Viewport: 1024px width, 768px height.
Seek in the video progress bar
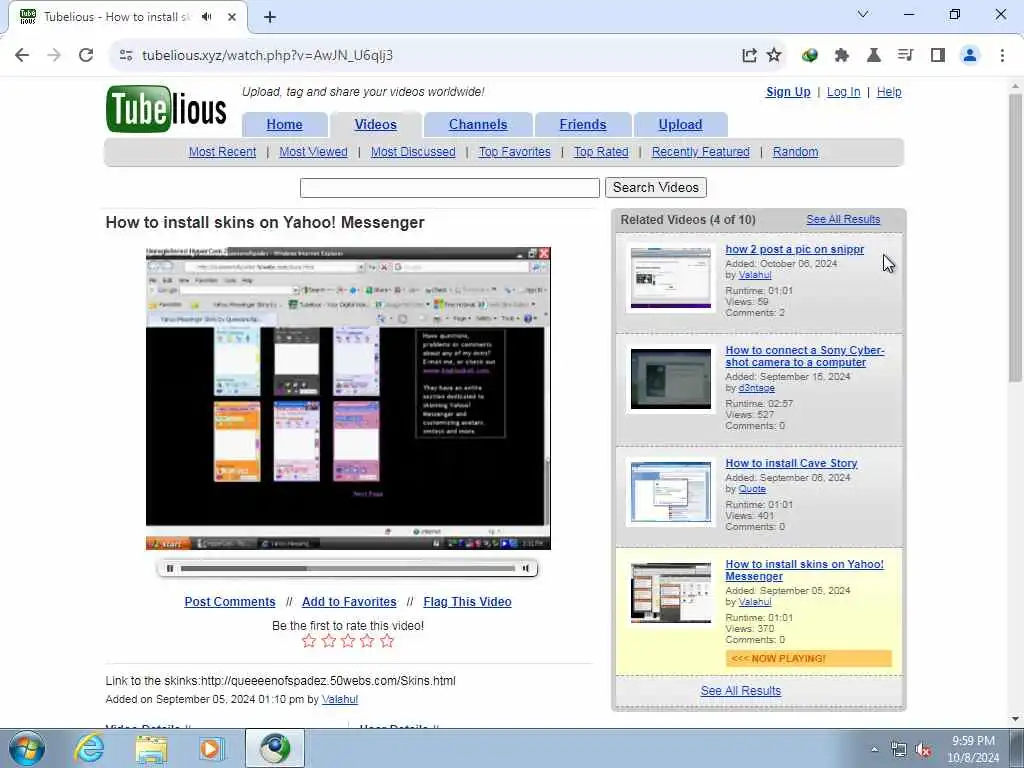[347, 568]
